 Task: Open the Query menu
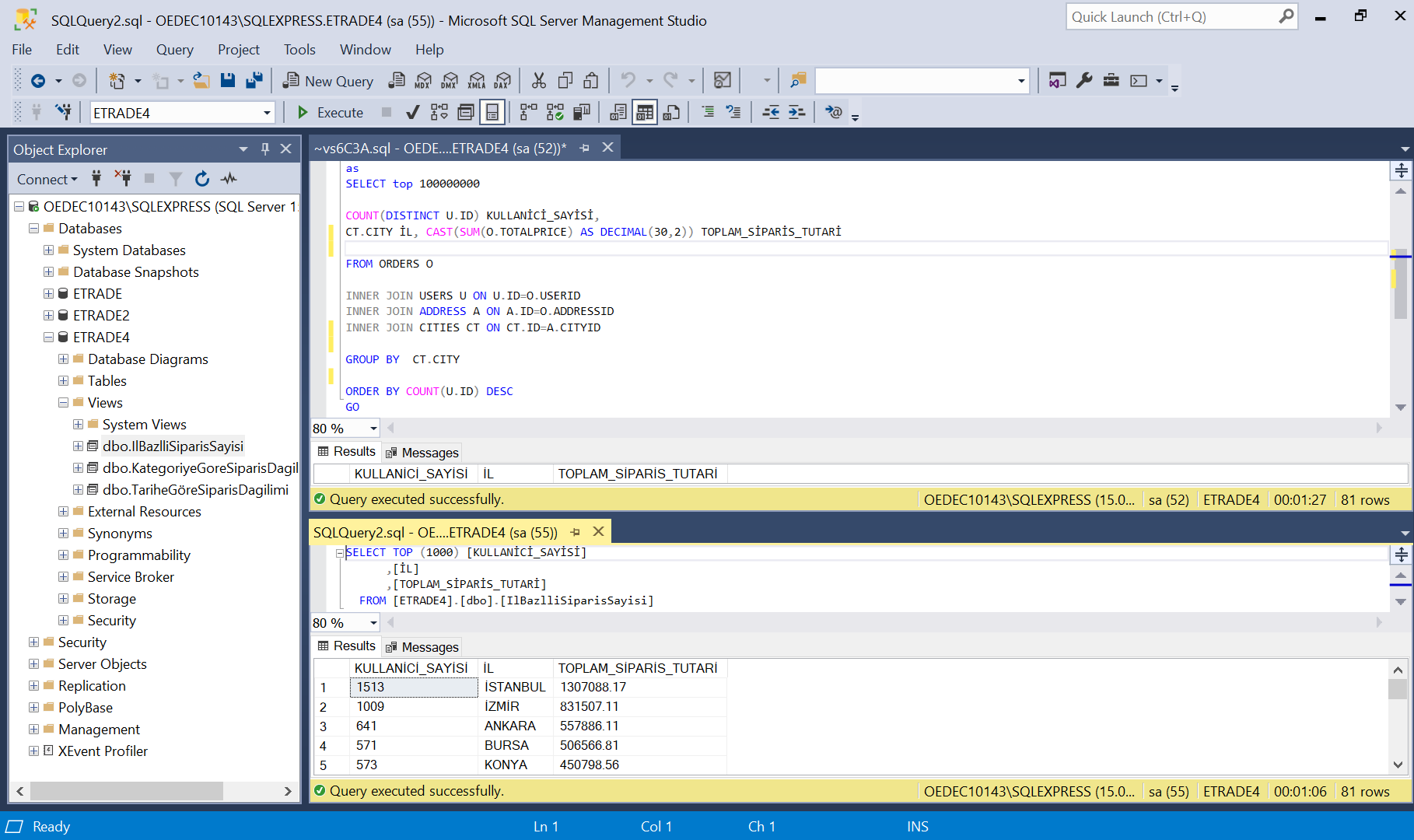[174, 49]
